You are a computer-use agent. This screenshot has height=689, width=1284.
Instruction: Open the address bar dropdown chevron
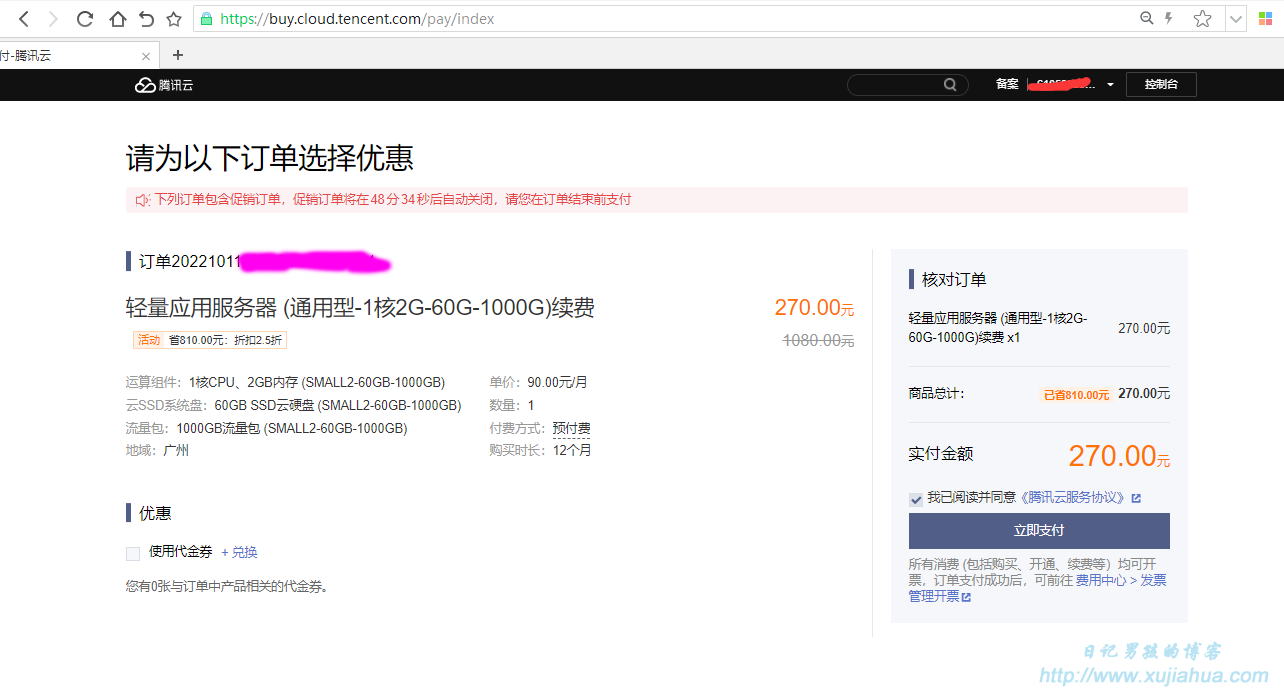(x=1236, y=19)
